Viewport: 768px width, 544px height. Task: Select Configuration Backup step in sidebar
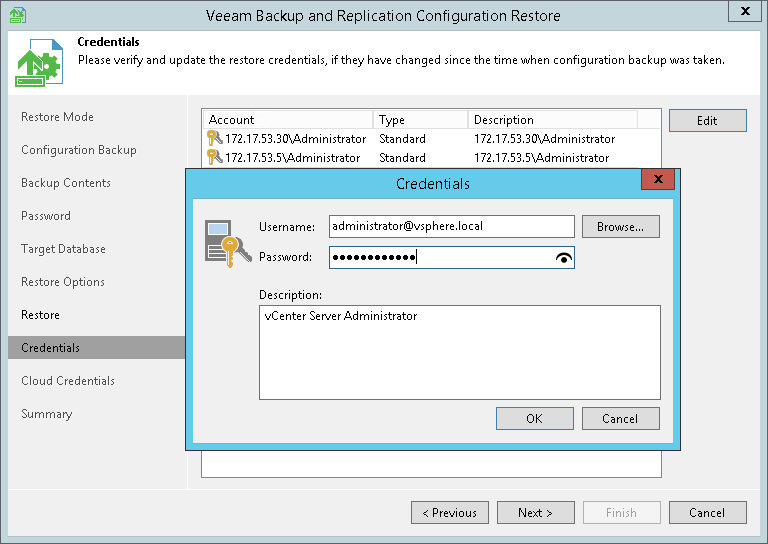79,150
